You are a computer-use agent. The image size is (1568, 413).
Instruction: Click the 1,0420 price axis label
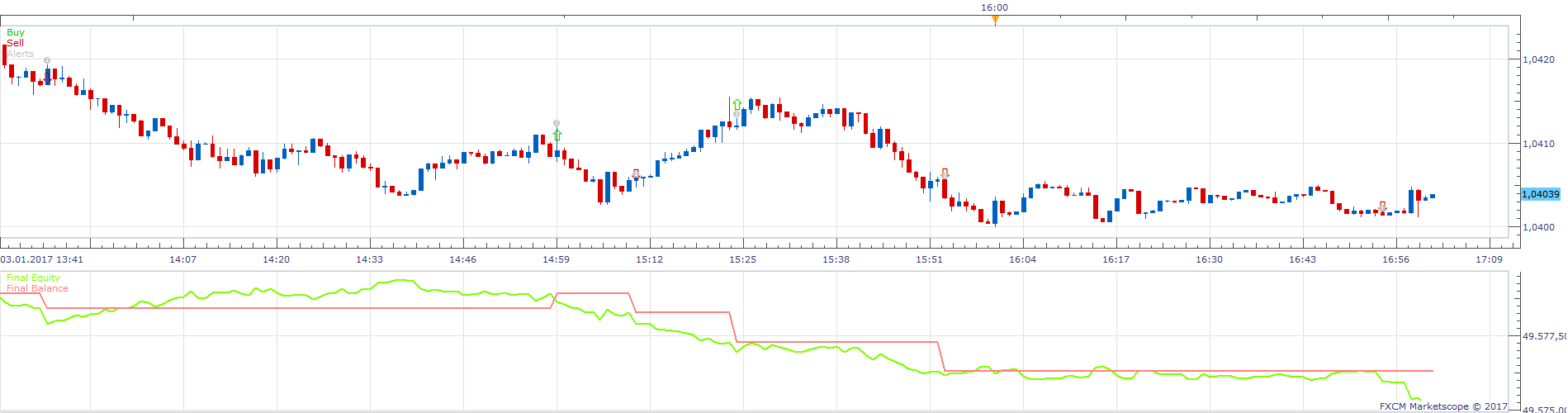point(1538,59)
